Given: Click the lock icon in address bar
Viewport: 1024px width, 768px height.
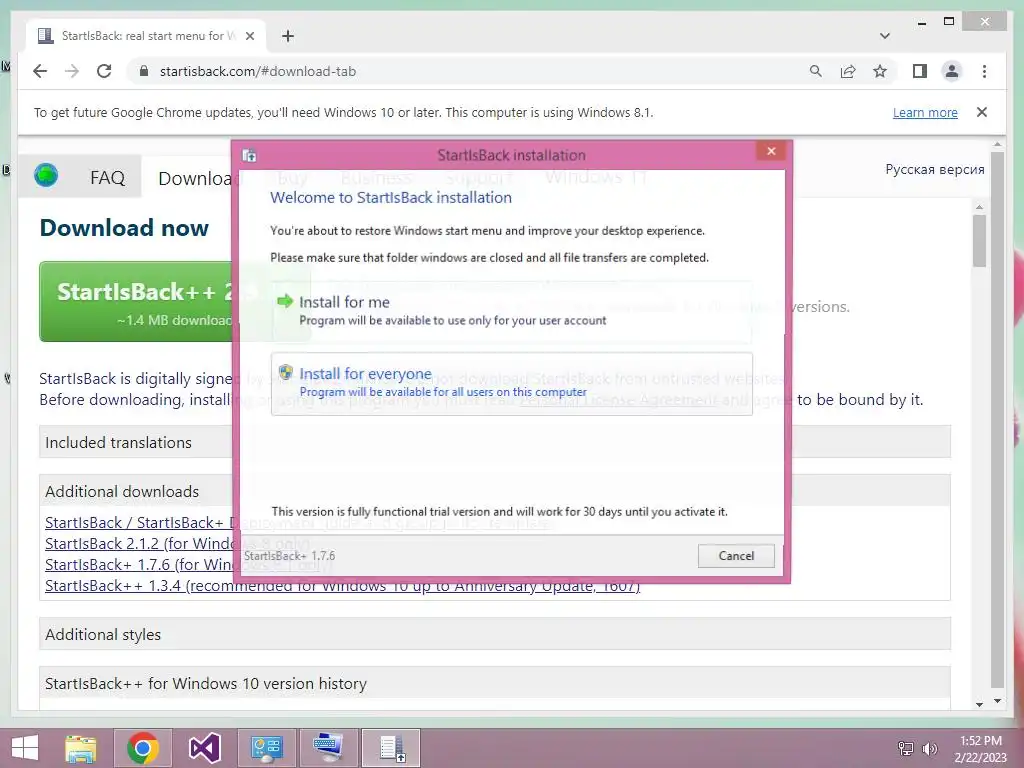Looking at the screenshot, I should click(x=144, y=71).
